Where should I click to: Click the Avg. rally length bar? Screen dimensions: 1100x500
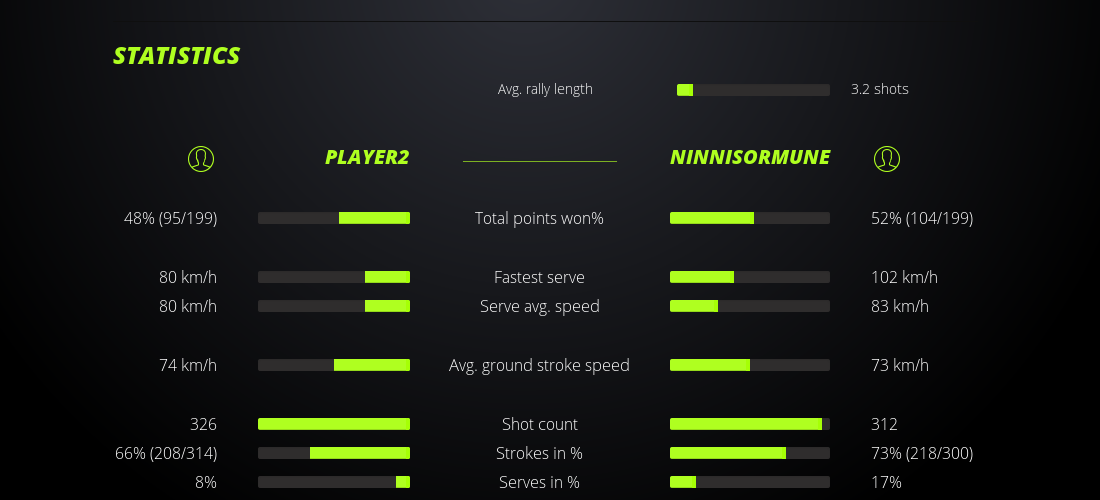(x=753, y=90)
